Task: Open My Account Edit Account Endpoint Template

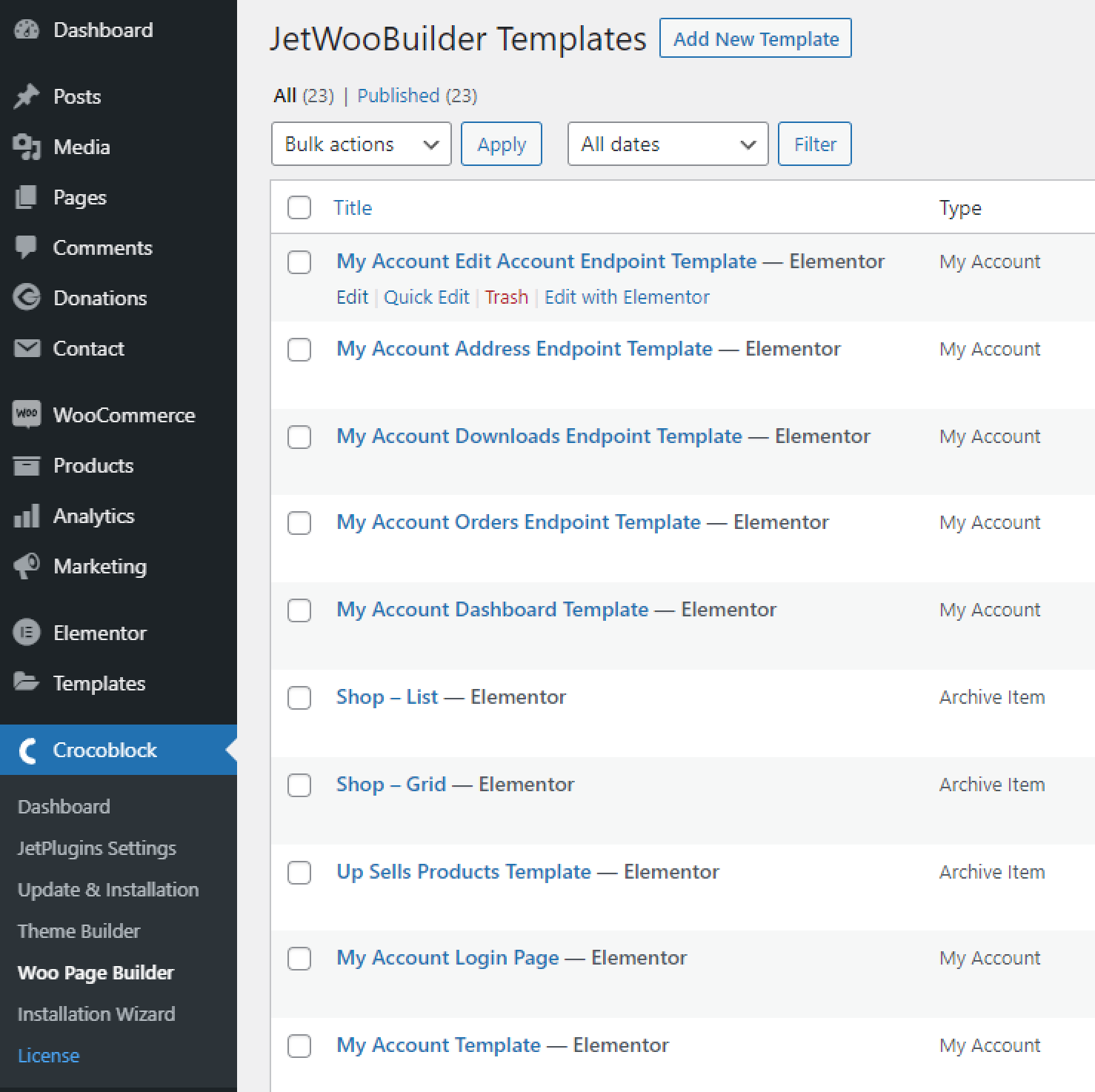Action: click(x=547, y=261)
